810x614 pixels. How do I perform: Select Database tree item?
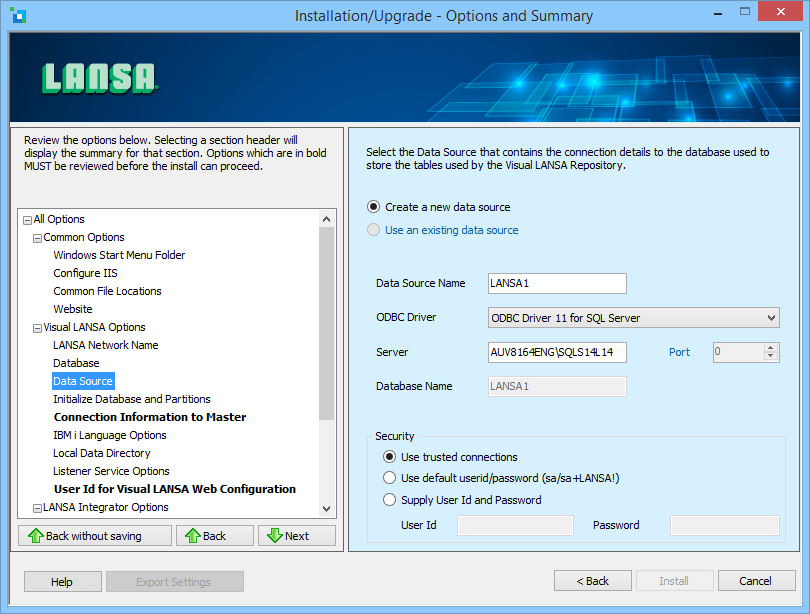pos(76,363)
